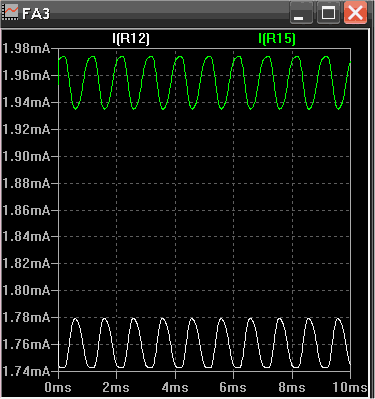The height and width of the screenshot is (399, 375).
Task: Click the 6ms time axis label
Action: click(233, 388)
